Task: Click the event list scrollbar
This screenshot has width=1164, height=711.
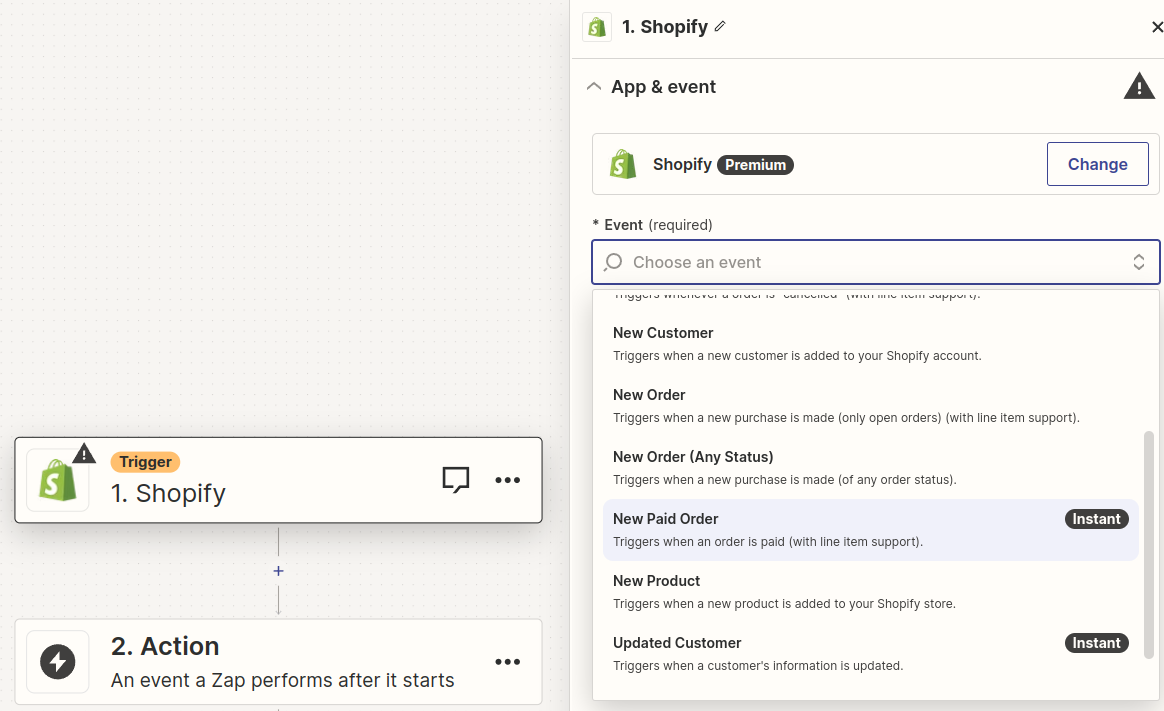Action: tap(1148, 544)
